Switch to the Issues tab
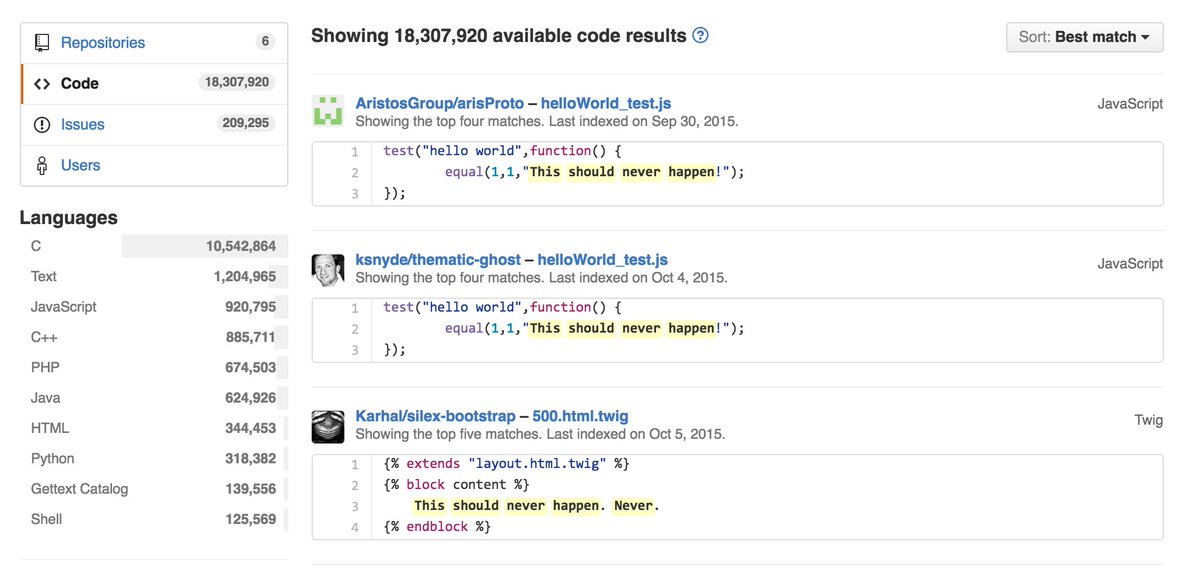 click(x=83, y=125)
